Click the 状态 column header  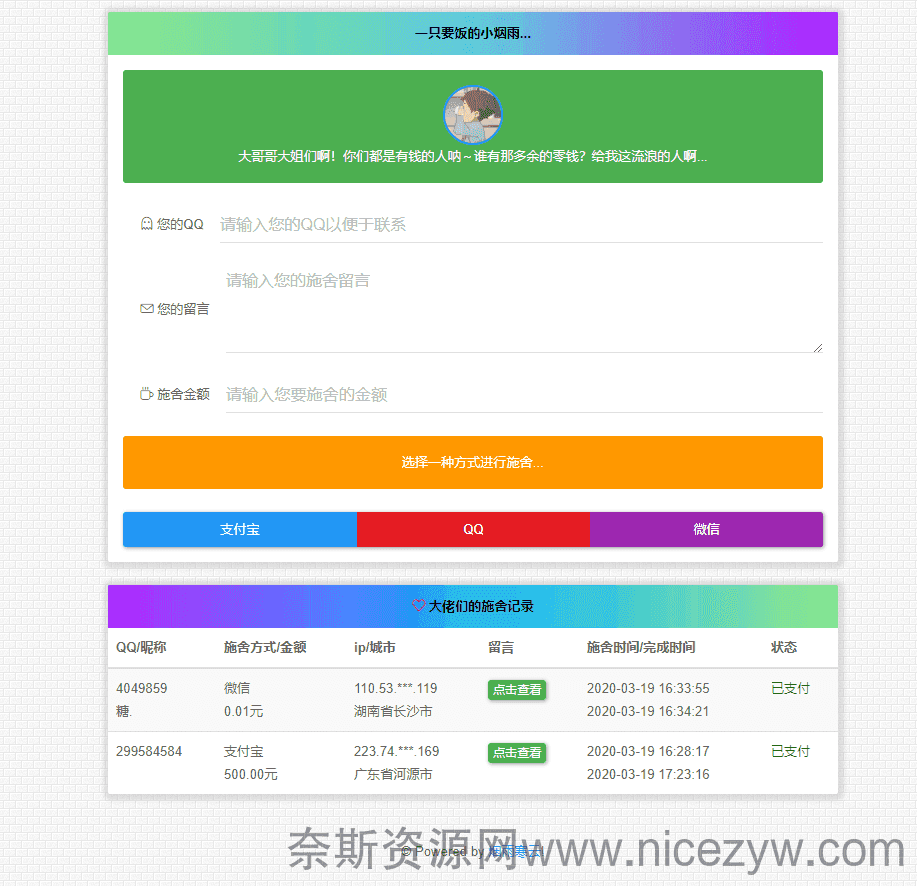(784, 647)
